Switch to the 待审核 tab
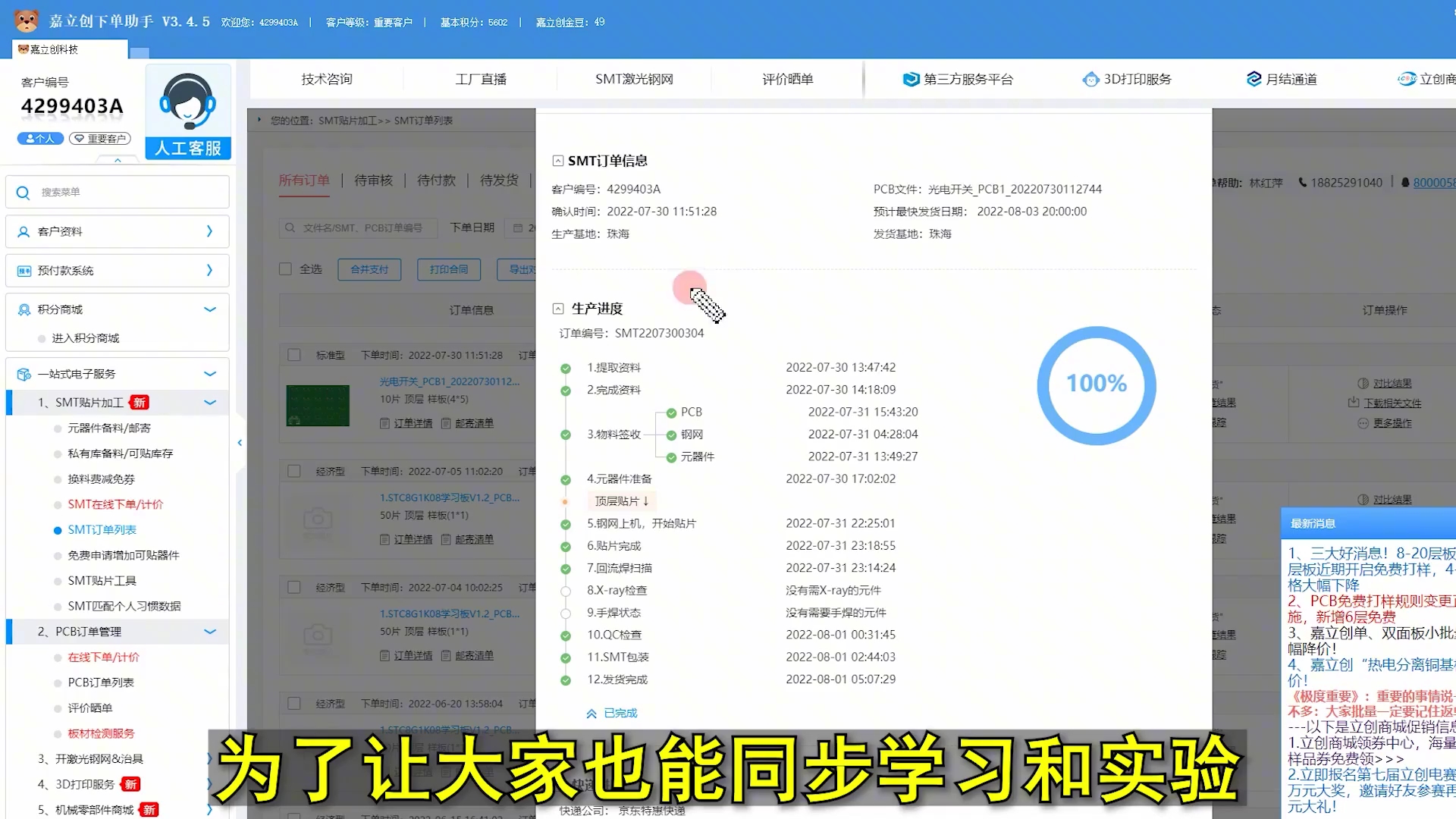 point(374,180)
